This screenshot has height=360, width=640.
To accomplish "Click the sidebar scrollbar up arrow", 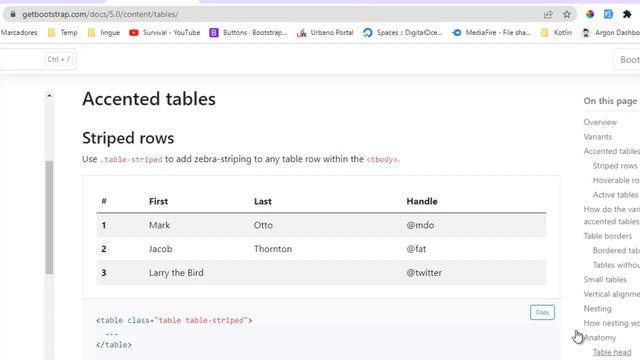I will [49, 96].
